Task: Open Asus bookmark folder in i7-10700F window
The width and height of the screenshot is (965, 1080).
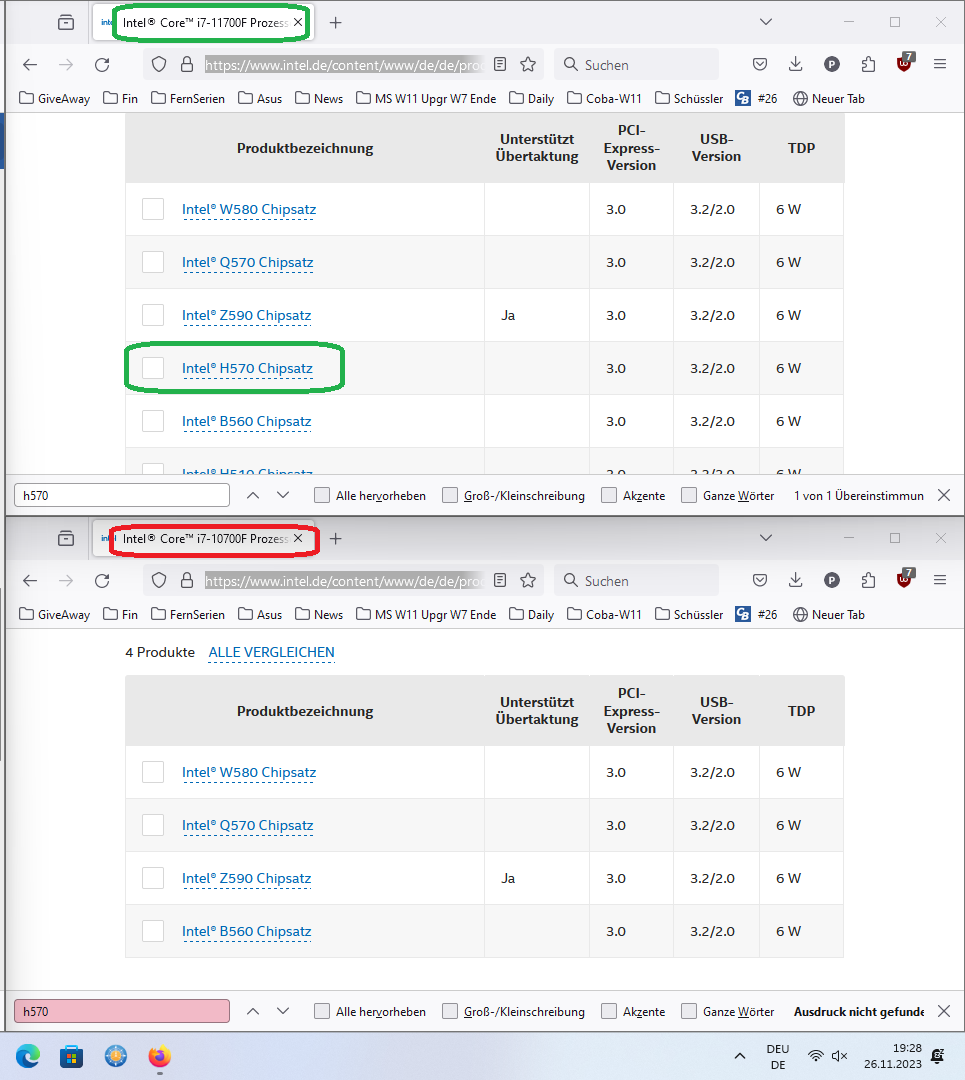Action: tap(260, 614)
